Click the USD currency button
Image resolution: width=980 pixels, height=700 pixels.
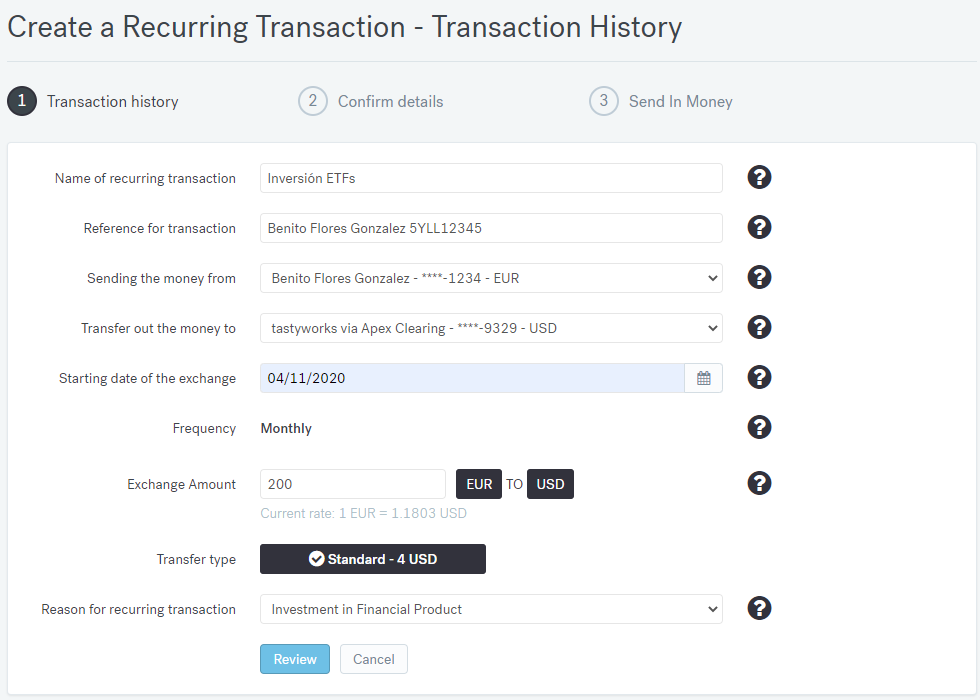tap(550, 484)
